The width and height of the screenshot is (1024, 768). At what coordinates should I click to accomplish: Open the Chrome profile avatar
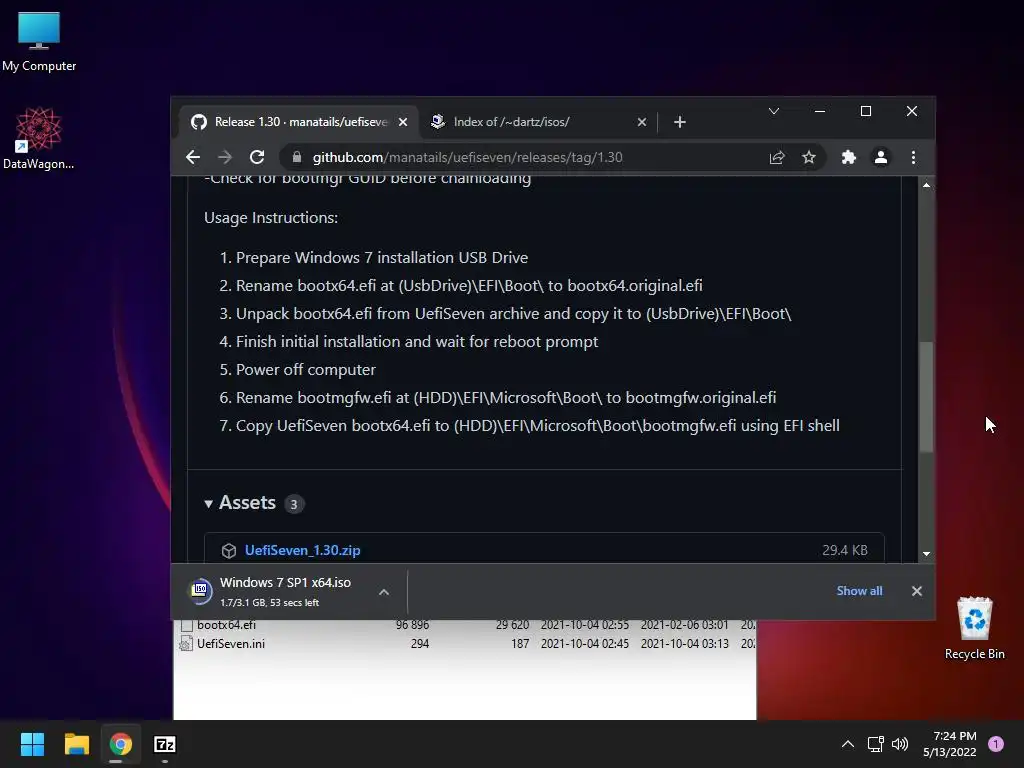coord(880,157)
